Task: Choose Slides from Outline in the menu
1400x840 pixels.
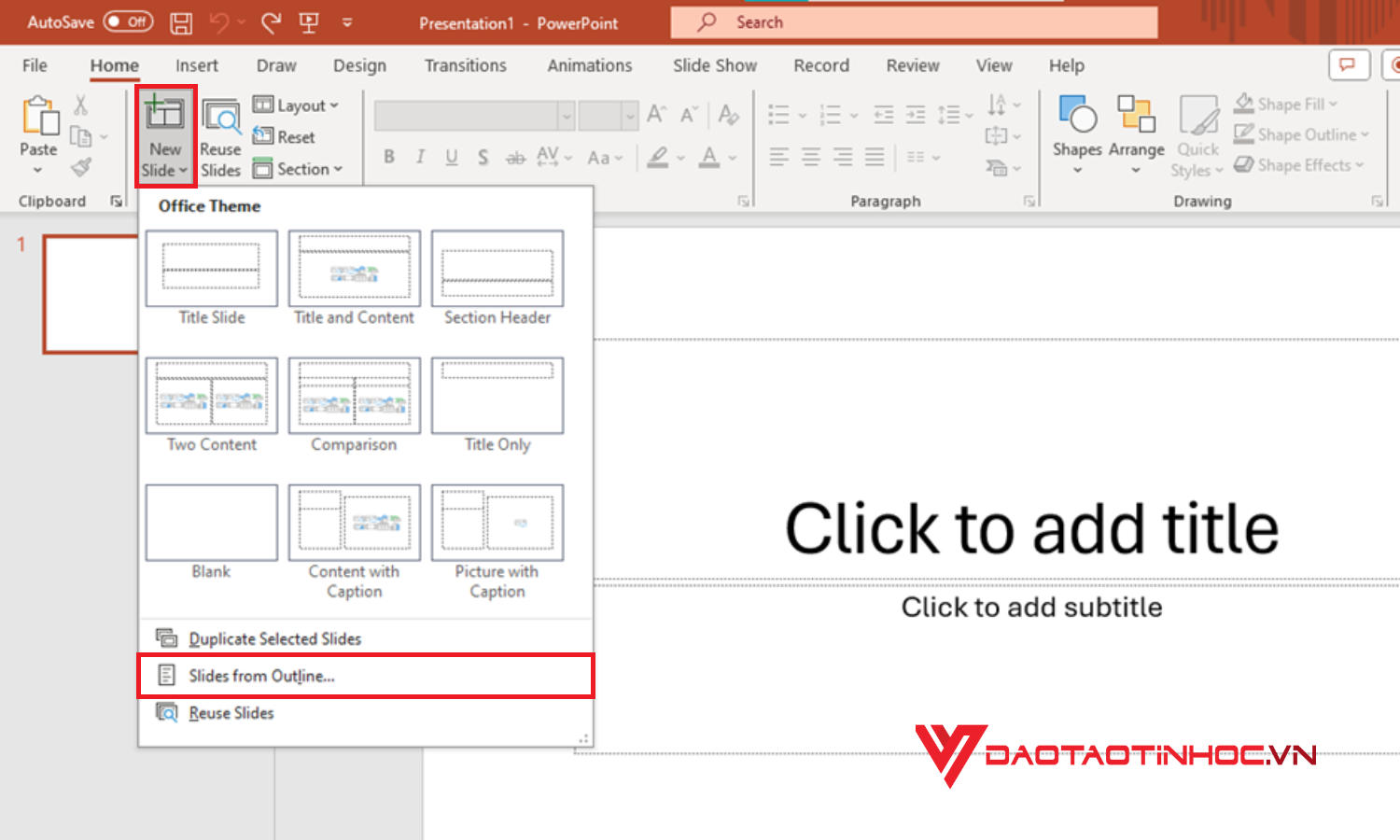Action: point(261,676)
